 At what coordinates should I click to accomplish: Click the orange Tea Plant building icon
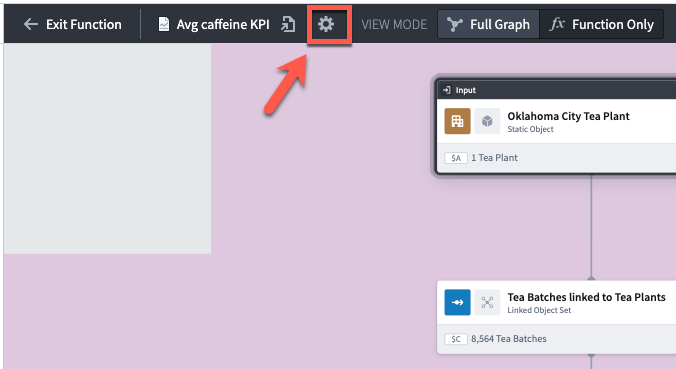tap(457, 121)
